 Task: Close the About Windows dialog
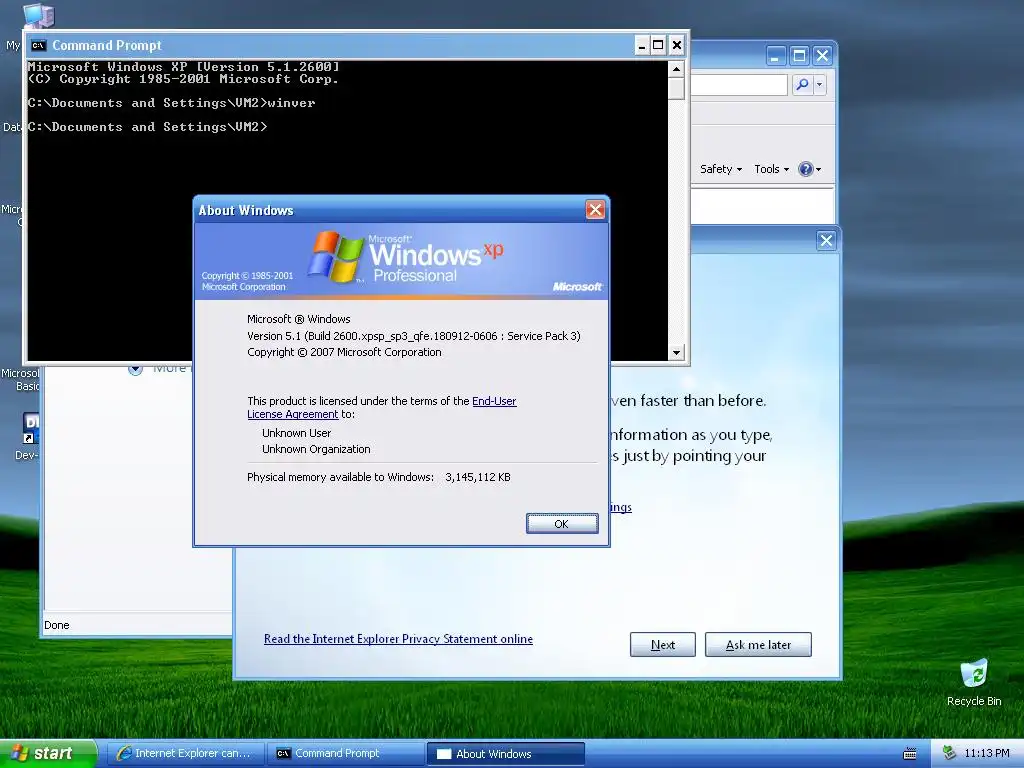595,210
